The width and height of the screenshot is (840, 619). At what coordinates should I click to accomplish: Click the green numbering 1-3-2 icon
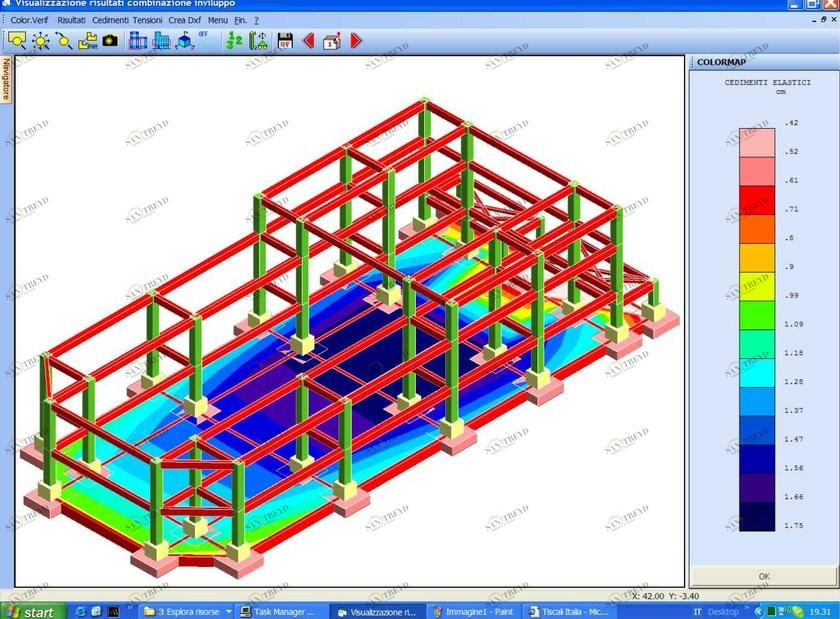coord(235,40)
